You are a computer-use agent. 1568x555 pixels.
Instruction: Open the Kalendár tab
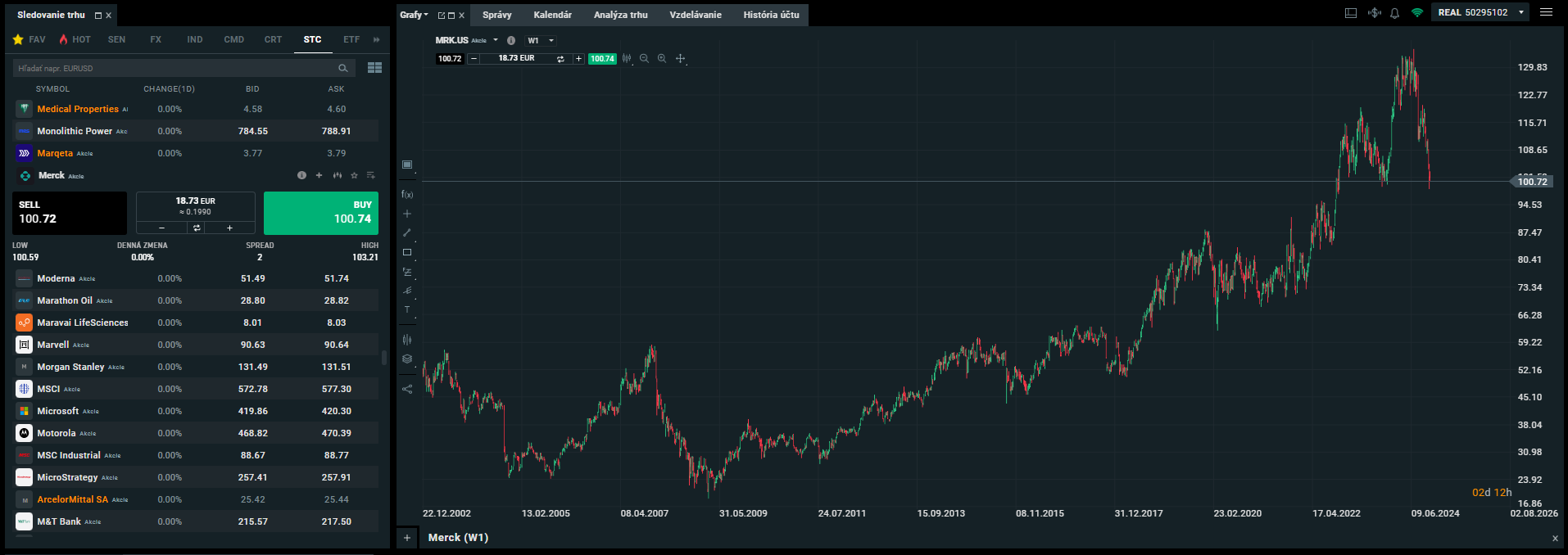(552, 15)
